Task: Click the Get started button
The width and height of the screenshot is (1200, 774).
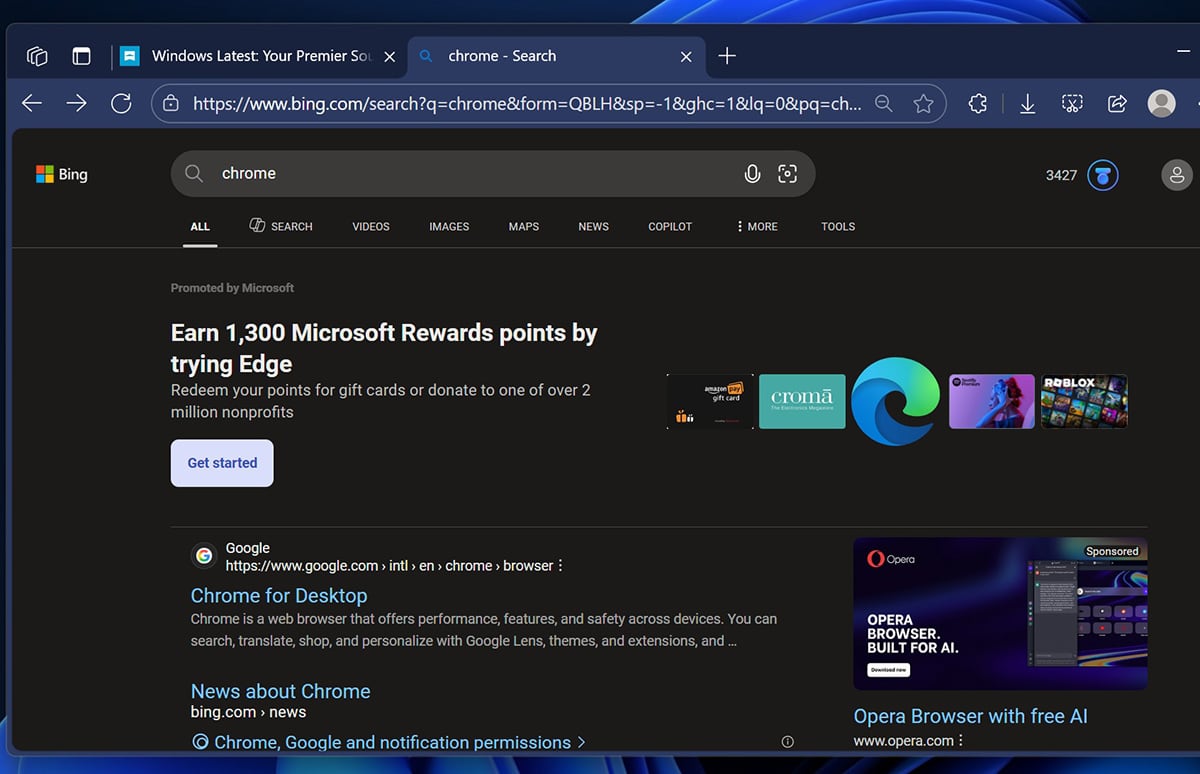Action: (x=222, y=462)
